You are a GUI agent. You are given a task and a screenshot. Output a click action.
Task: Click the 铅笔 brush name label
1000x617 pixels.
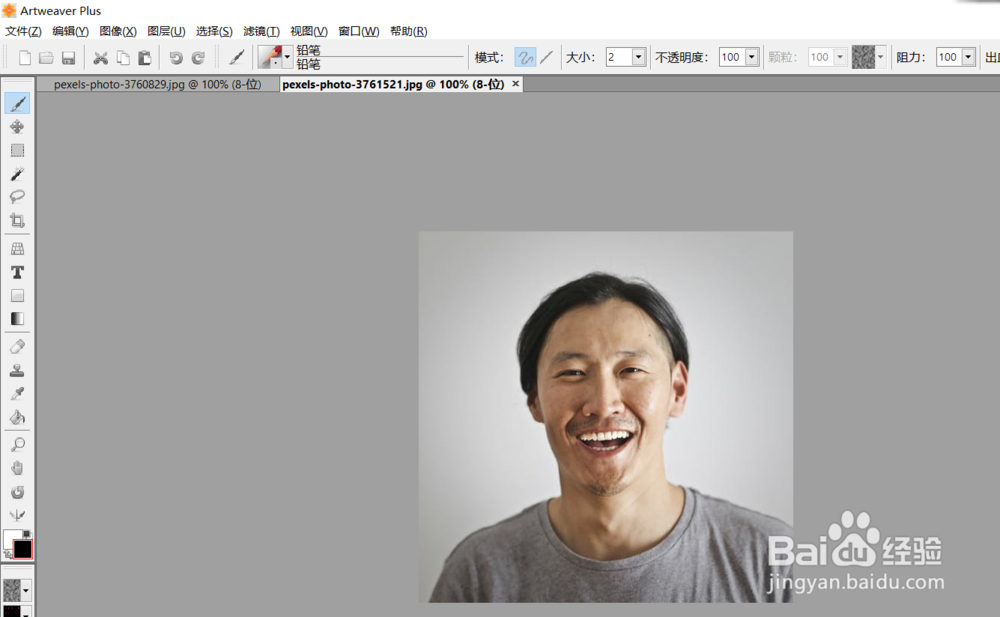308,50
